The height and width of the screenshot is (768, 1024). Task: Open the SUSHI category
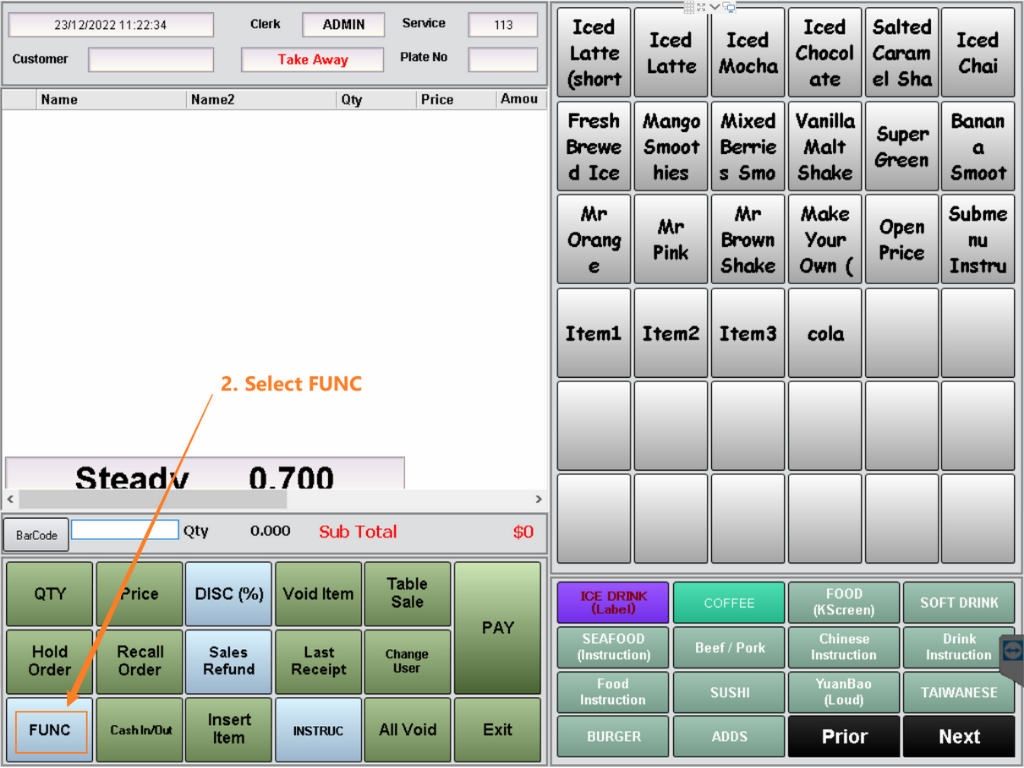(729, 692)
